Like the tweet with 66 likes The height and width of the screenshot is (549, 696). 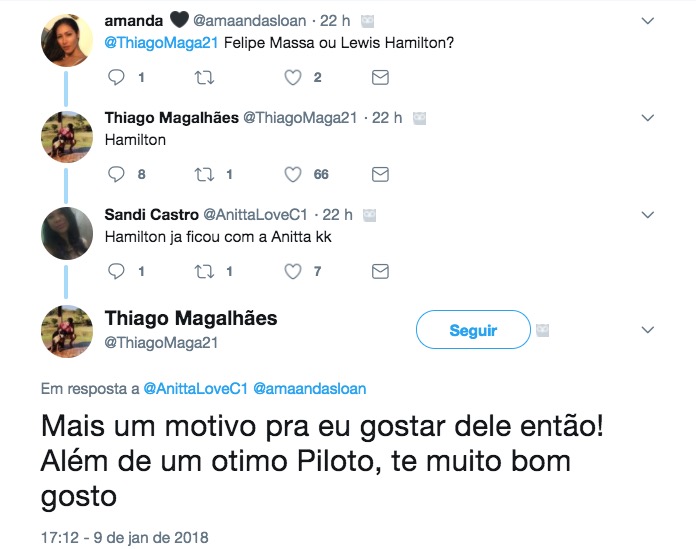292,174
